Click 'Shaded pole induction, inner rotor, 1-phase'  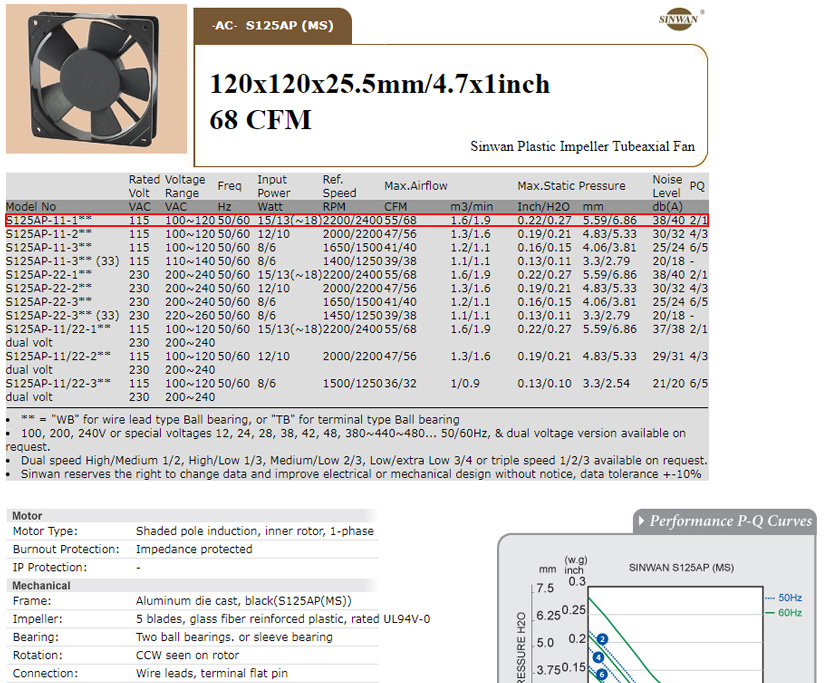pyautogui.click(x=255, y=531)
